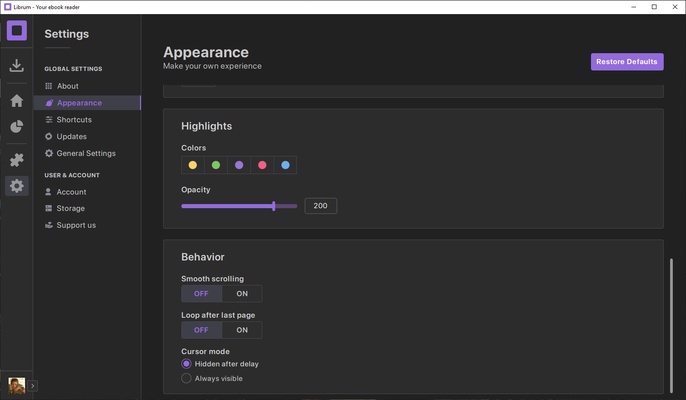686x400 pixels.
Task: Open the free books download page
Action: coord(16,66)
